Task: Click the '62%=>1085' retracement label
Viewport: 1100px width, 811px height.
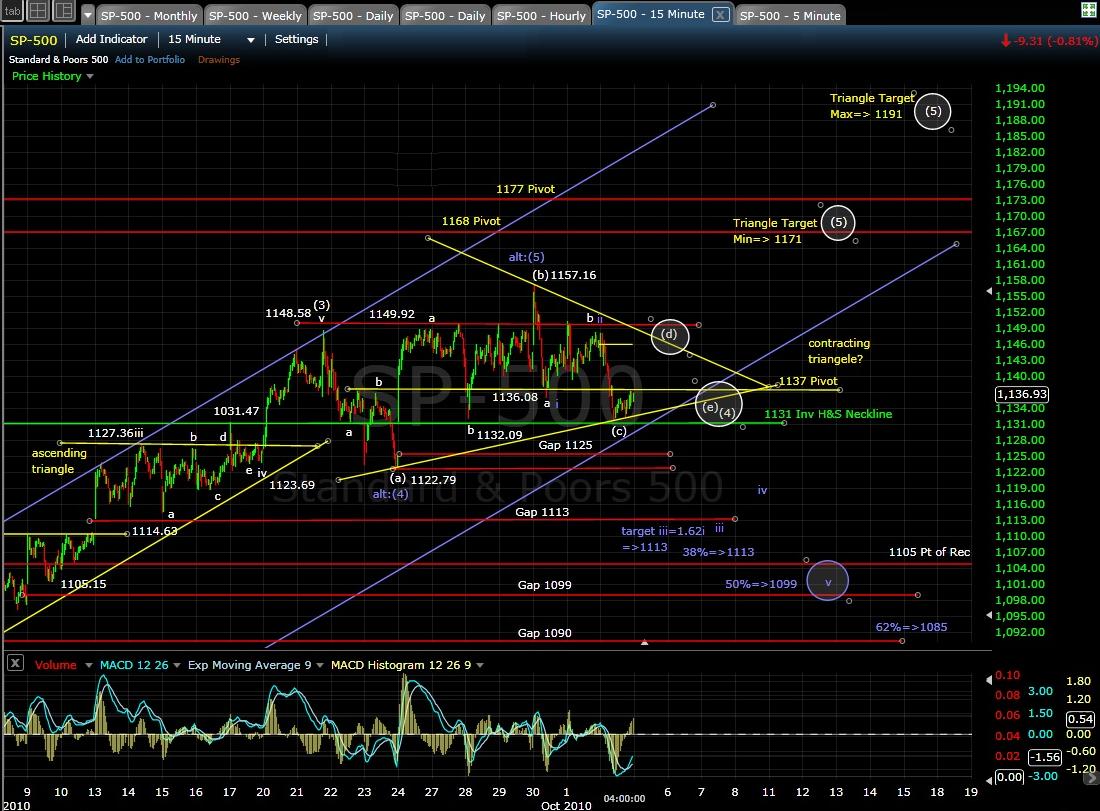Action: pos(911,627)
